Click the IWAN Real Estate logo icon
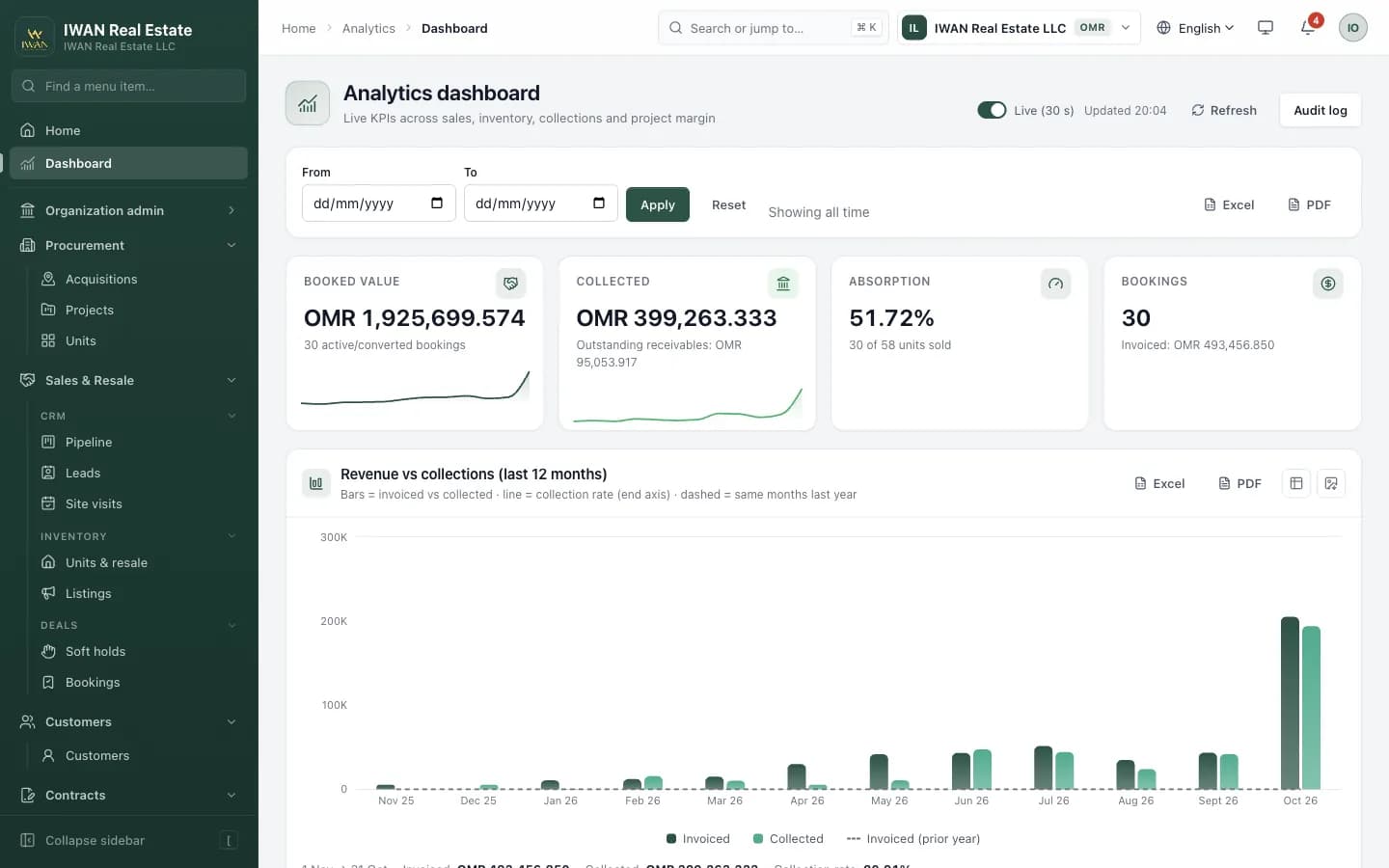Screen dimensions: 1389x868 (35, 37)
